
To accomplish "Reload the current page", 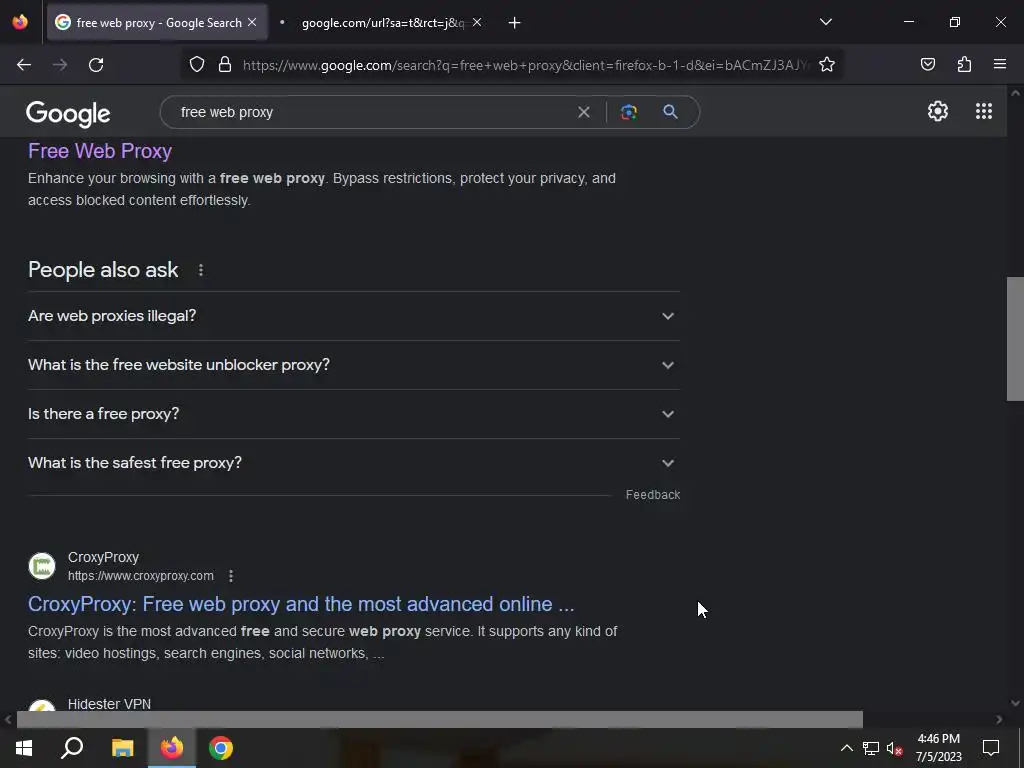I will (96, 65).
